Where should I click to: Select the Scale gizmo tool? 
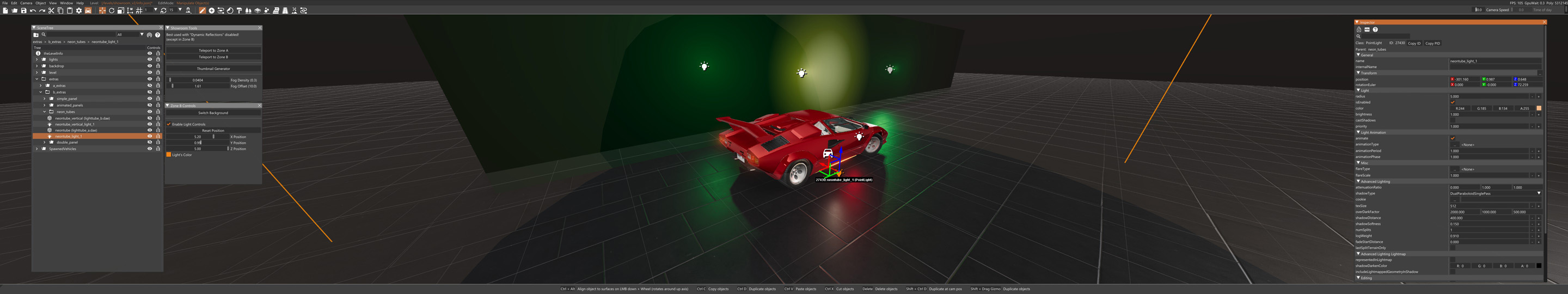121,10
